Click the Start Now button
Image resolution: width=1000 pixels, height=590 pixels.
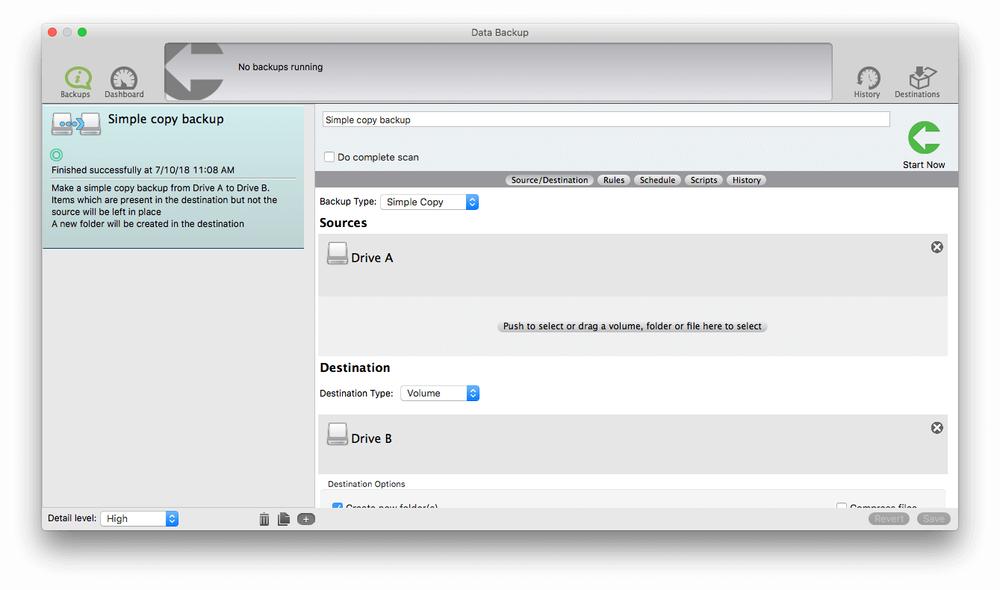(923, 135)
